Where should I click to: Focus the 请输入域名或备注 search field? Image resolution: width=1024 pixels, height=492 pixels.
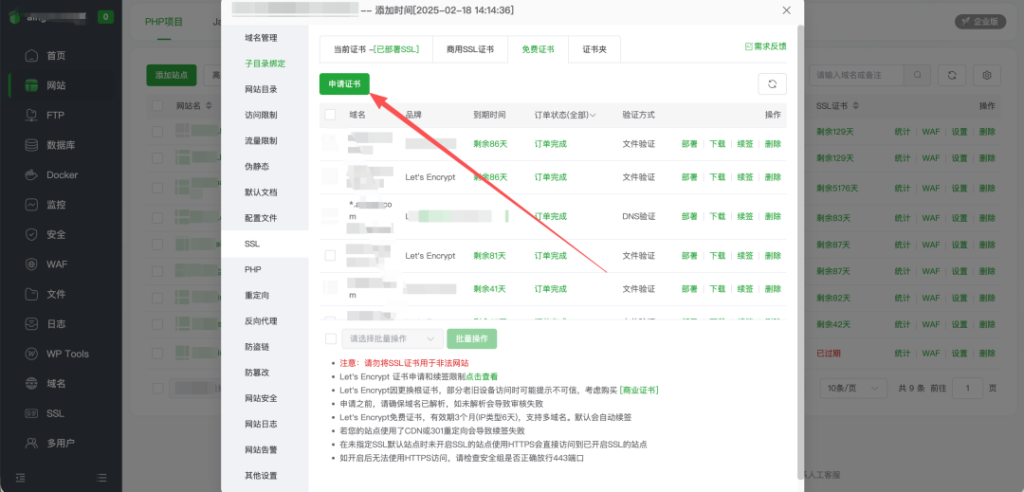tap(858, 75)
